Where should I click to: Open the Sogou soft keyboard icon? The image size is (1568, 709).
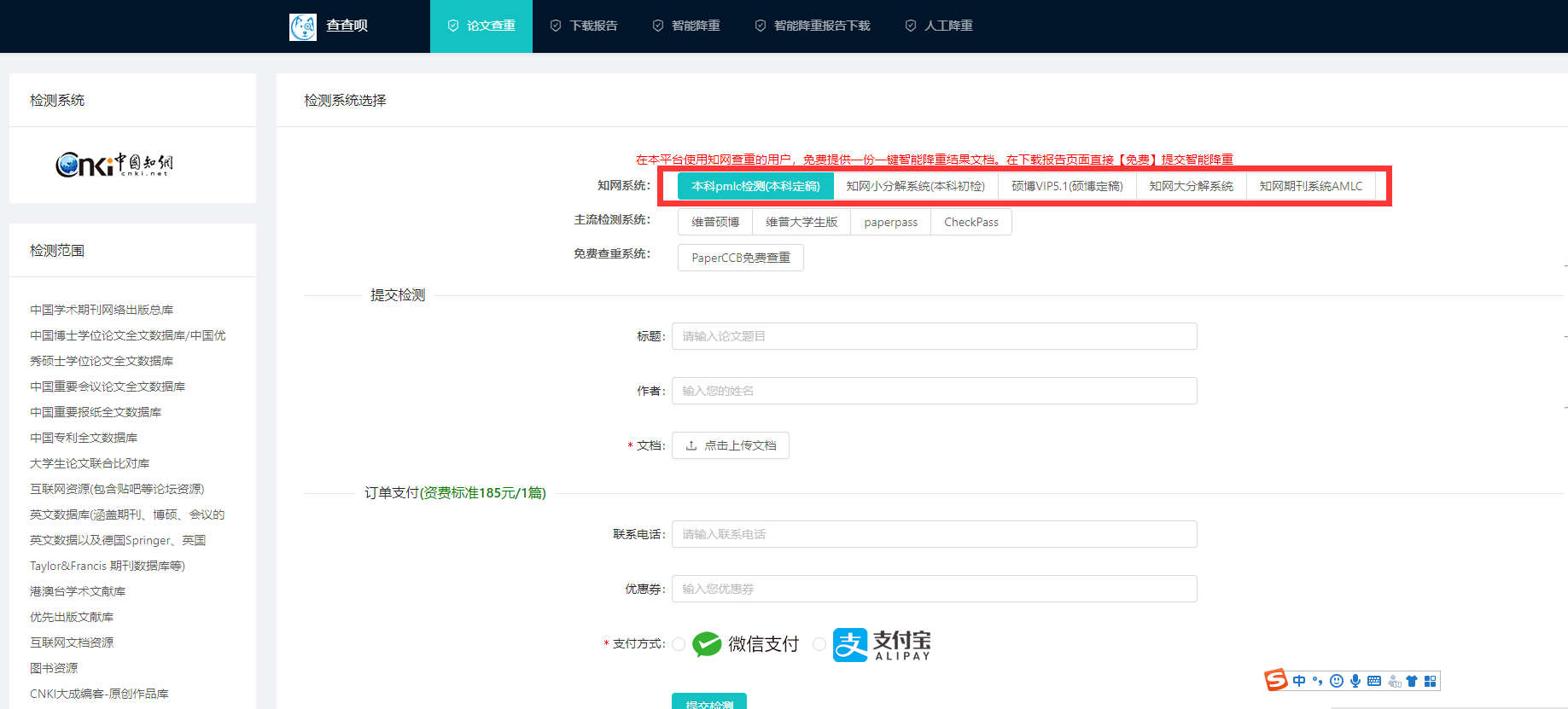[x=1374, y=681]
